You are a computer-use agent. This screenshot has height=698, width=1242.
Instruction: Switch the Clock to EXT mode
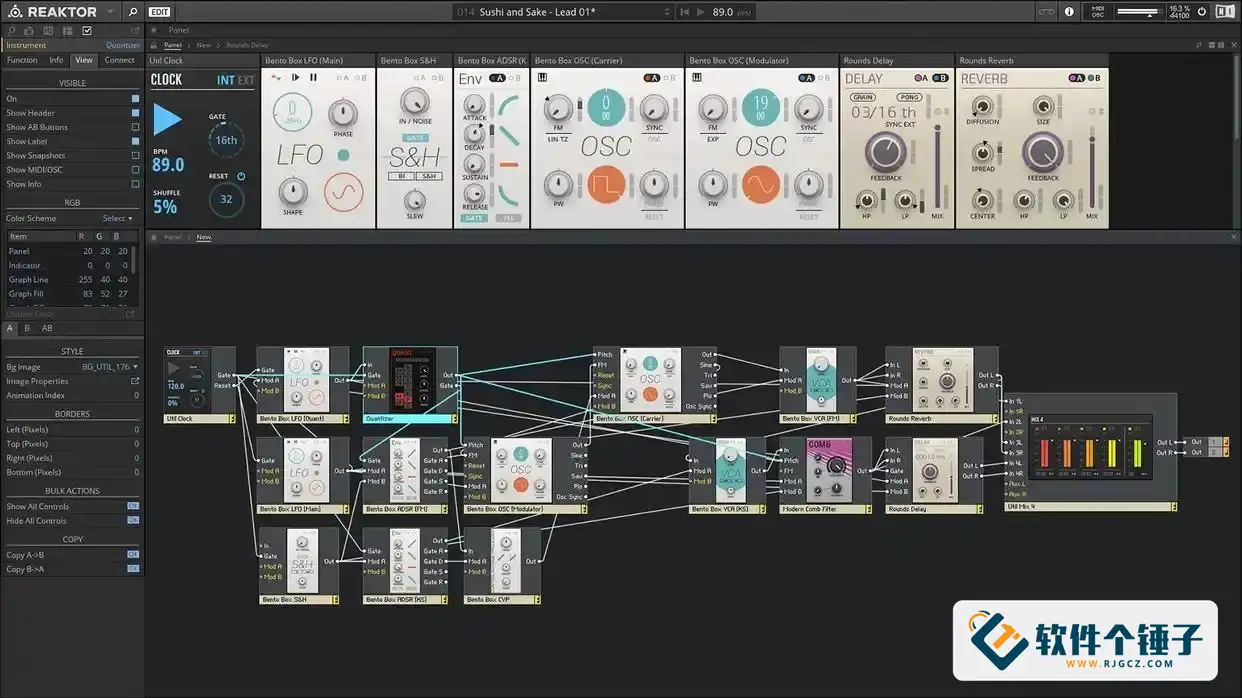pyautogui.click(x=246, y=81)
